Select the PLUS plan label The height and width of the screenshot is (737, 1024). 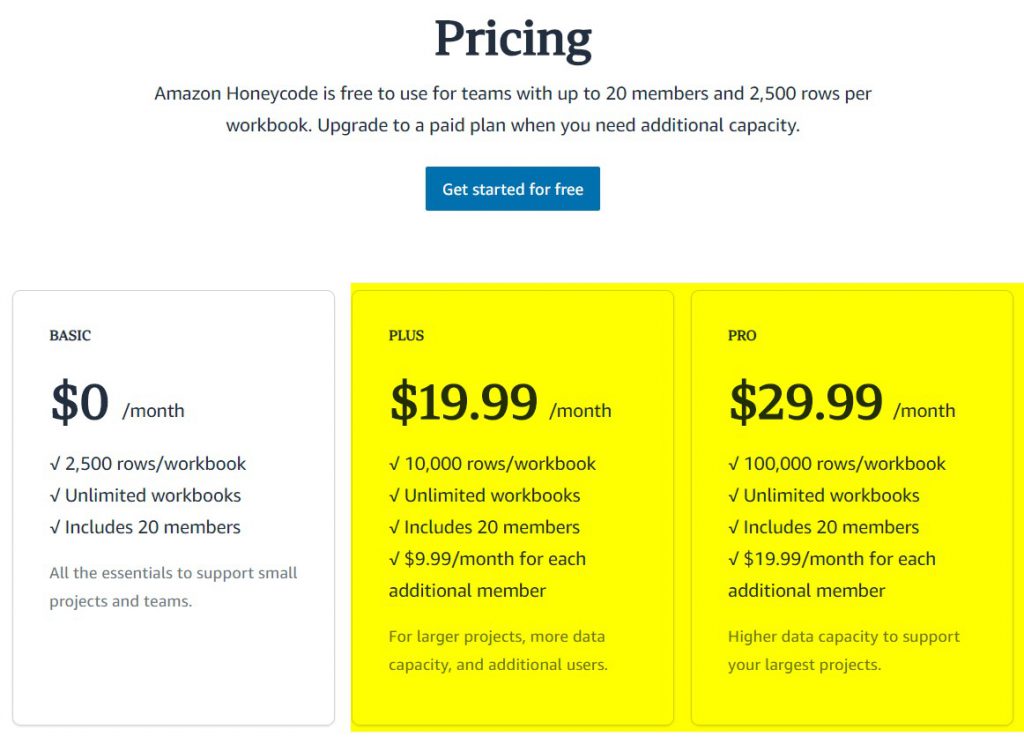click(406, 336)
